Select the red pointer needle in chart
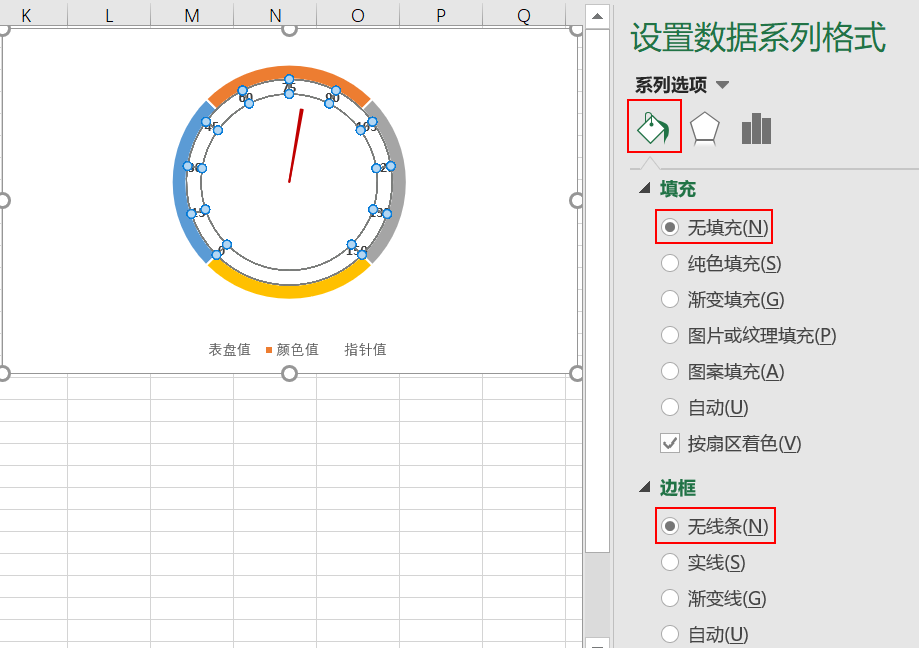919x648 pixels. tap(295, 146)
